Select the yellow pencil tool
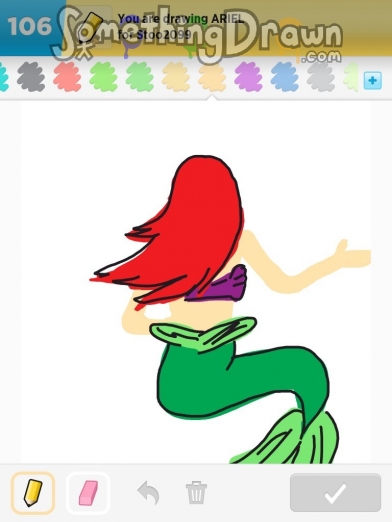 coord(33,493)
